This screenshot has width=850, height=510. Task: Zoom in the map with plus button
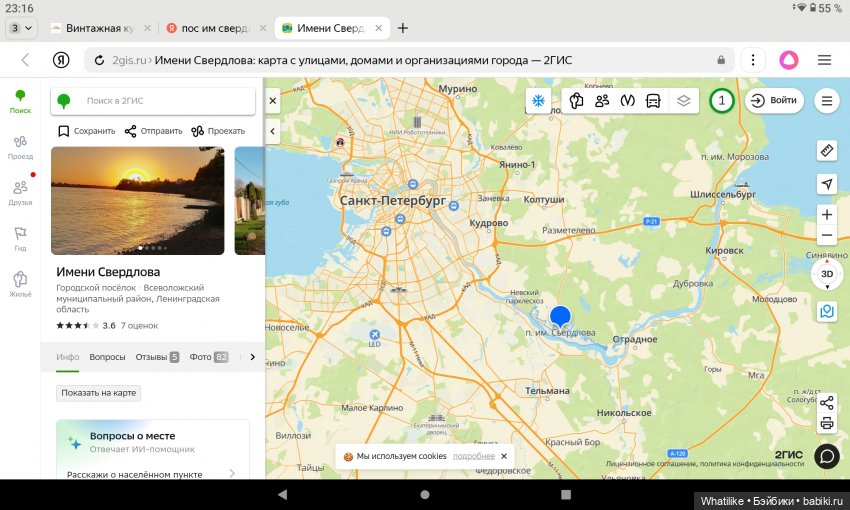(827, 215)
